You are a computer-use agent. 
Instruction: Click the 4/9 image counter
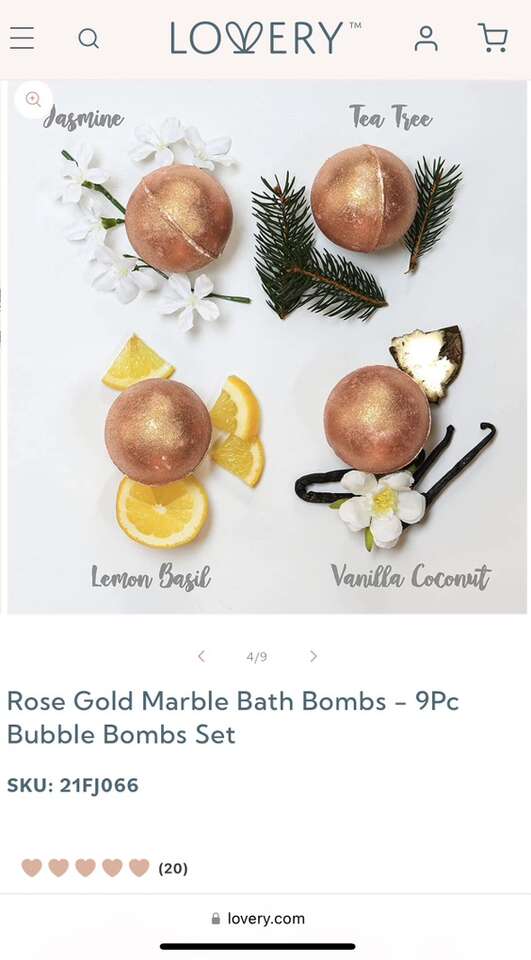(x=257, y=657)
